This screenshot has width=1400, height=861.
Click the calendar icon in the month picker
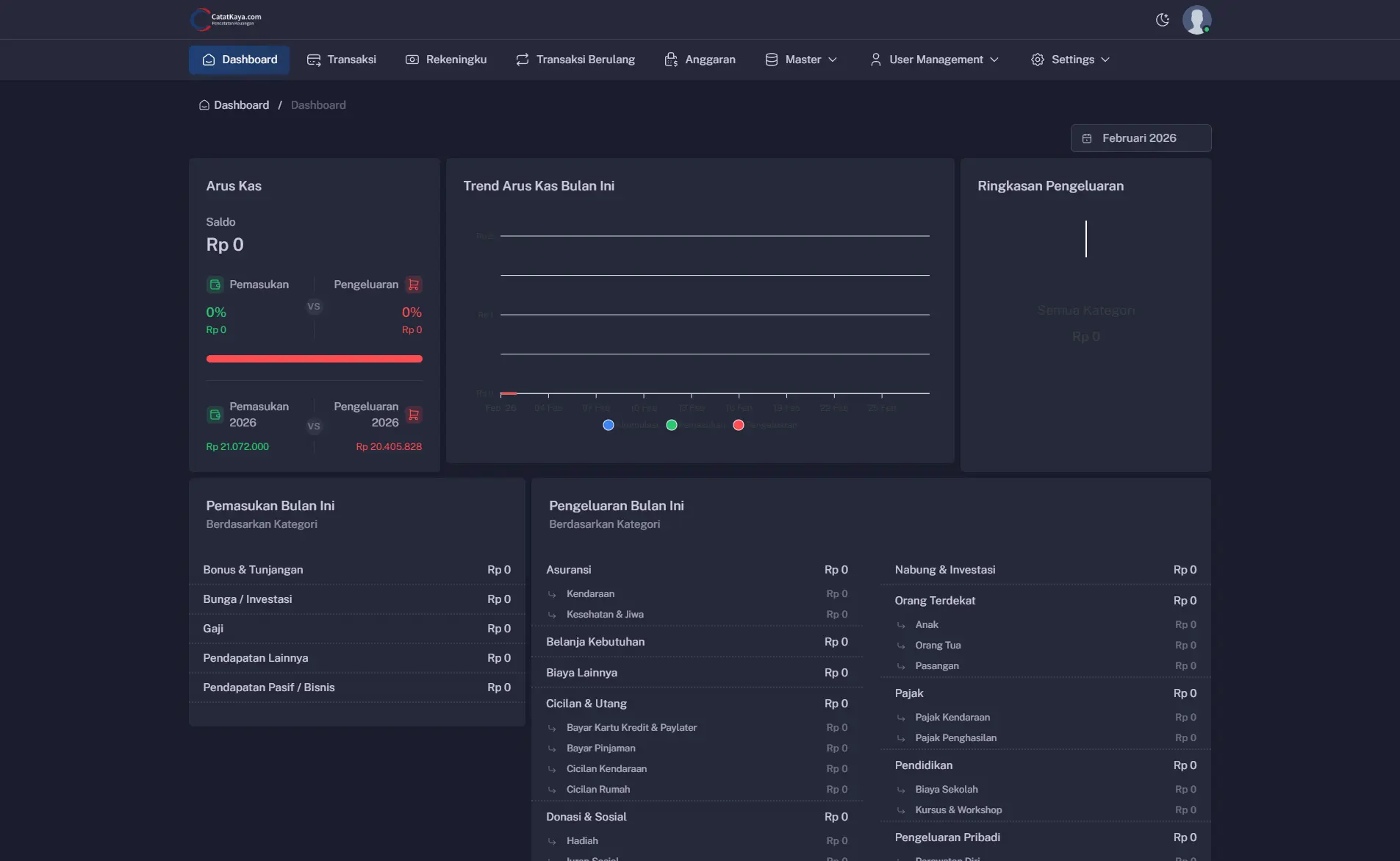pyautogui.click(x=1087, y=138)
